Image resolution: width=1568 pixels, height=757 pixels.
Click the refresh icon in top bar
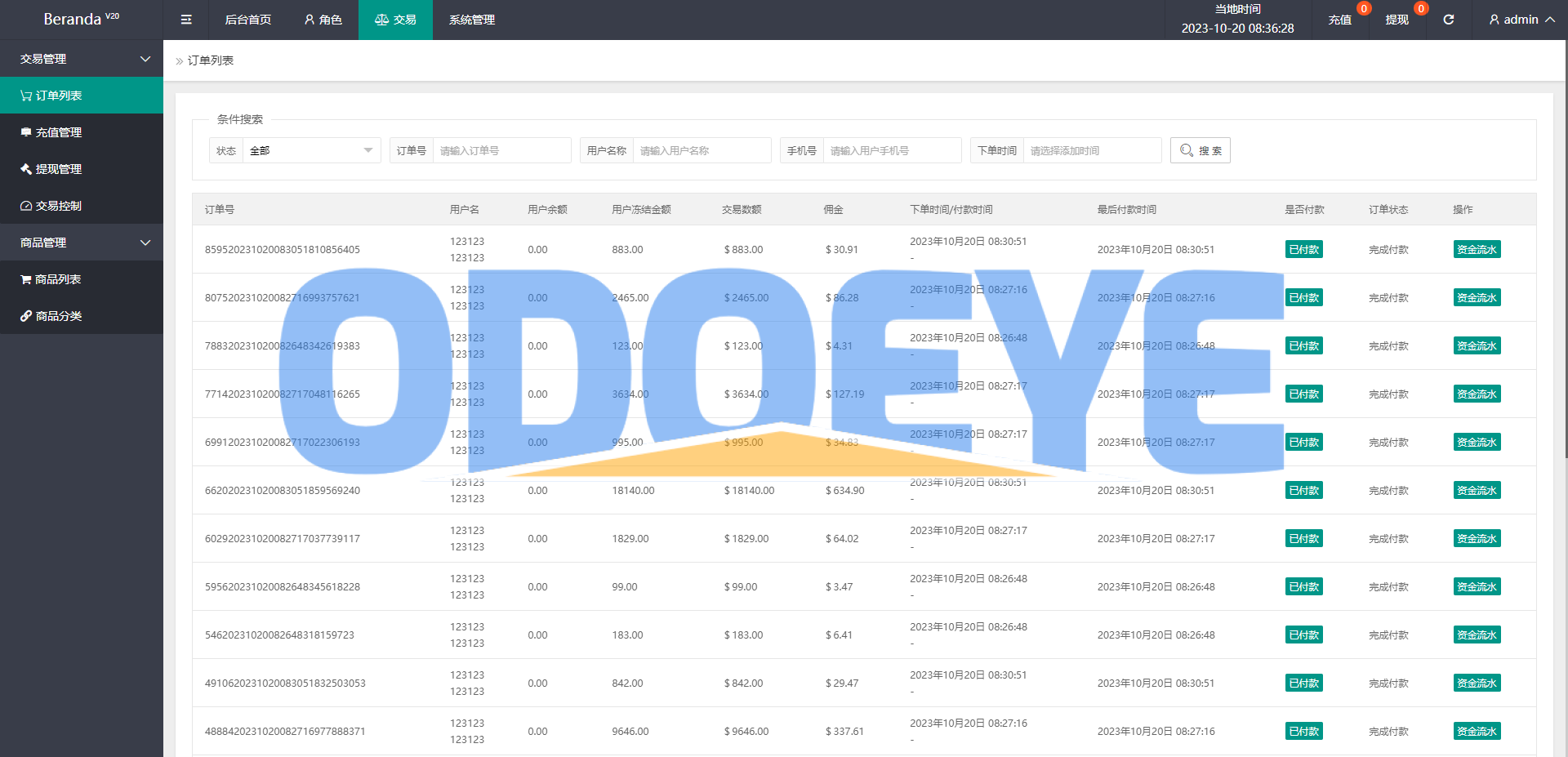click(x=1449, y=20)
